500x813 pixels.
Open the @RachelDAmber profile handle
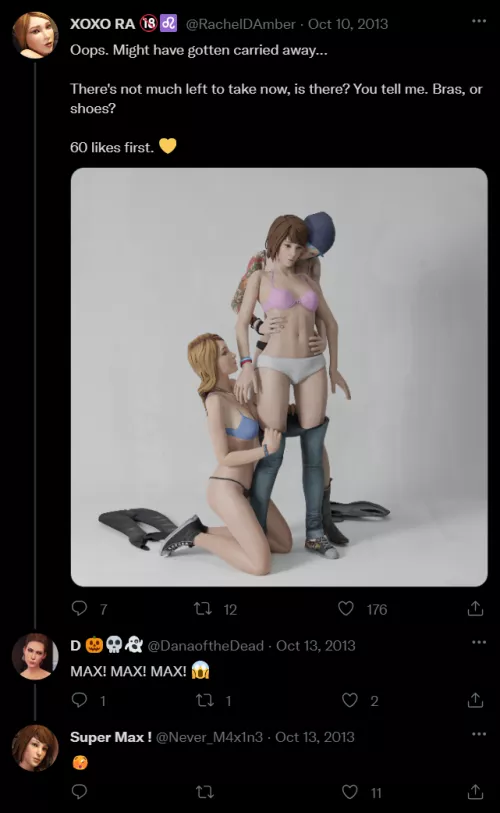[x=240, y=24]
